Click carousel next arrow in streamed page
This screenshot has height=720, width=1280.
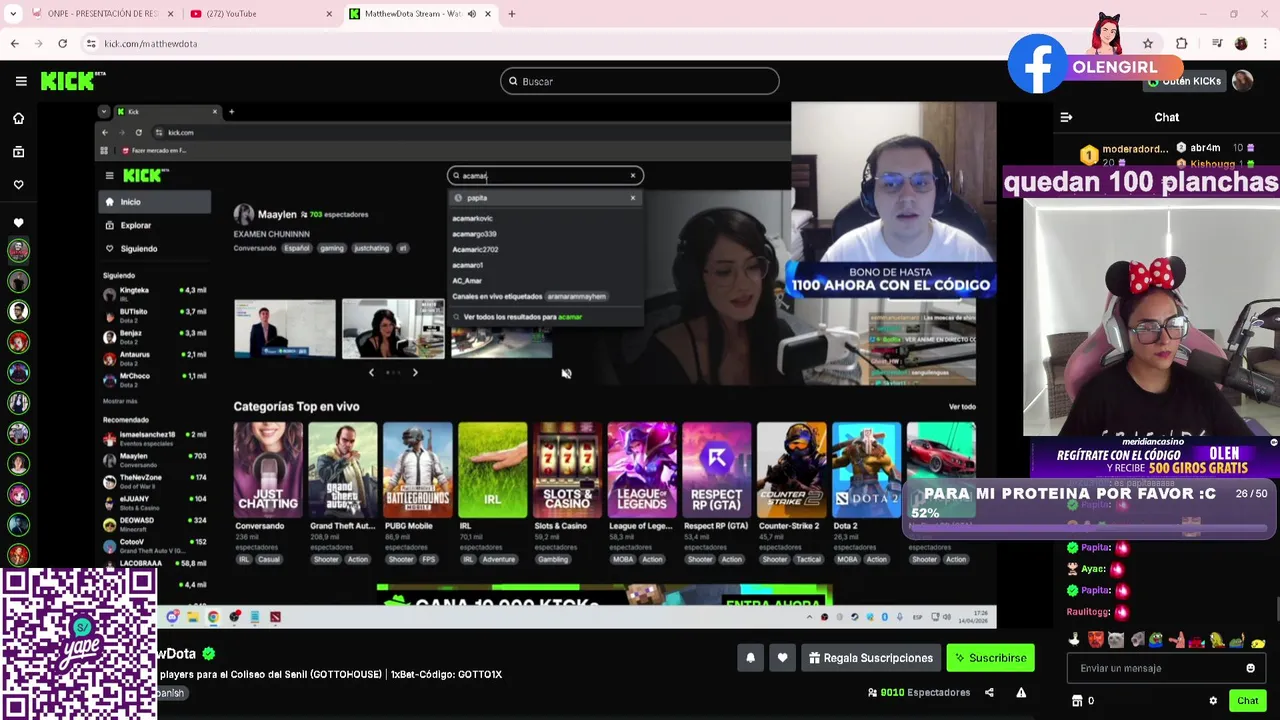pos(415,373)
